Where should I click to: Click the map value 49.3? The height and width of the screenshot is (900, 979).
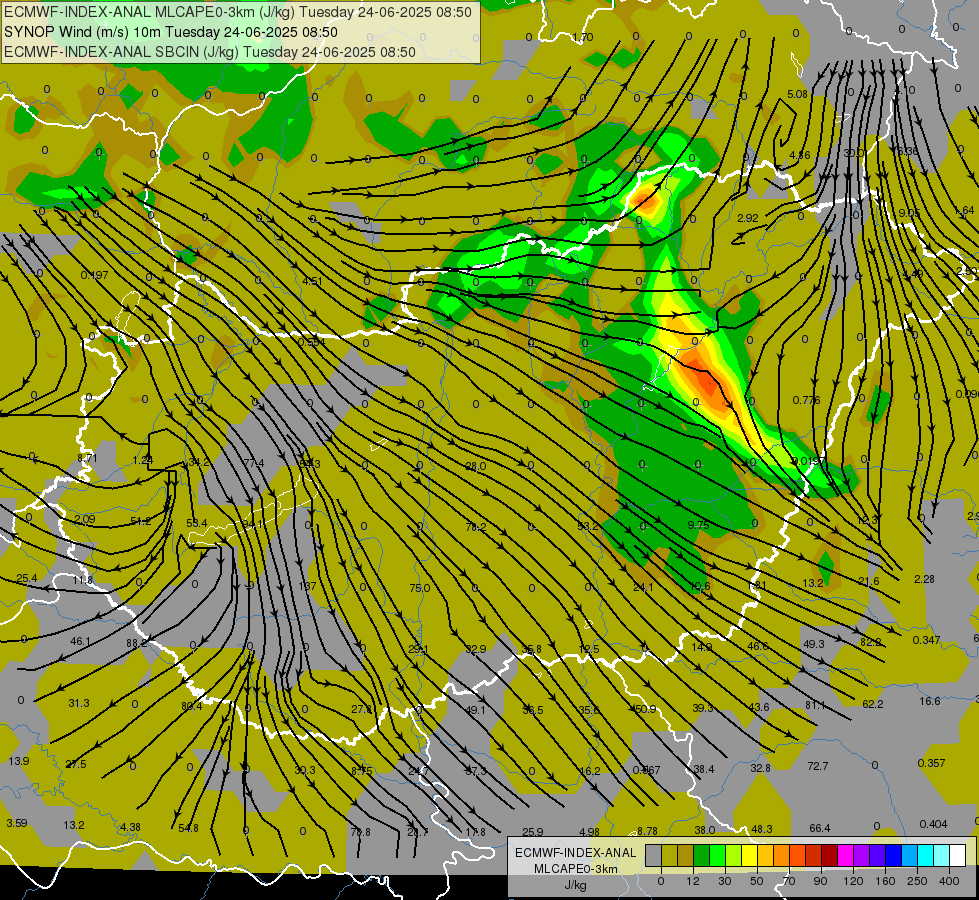tap(814, 644)
